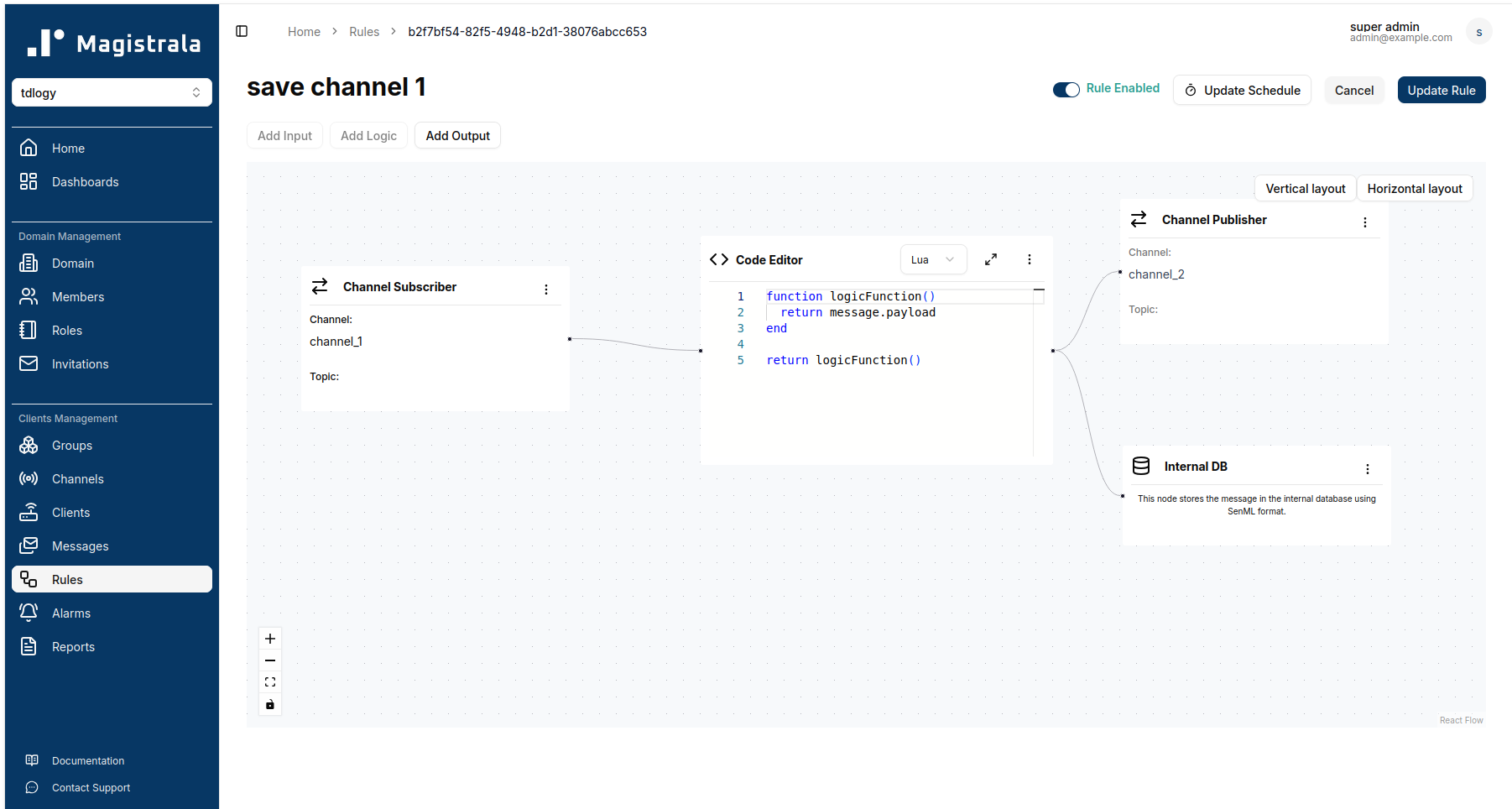Open Code Editor node options menu

point(1029,259)
